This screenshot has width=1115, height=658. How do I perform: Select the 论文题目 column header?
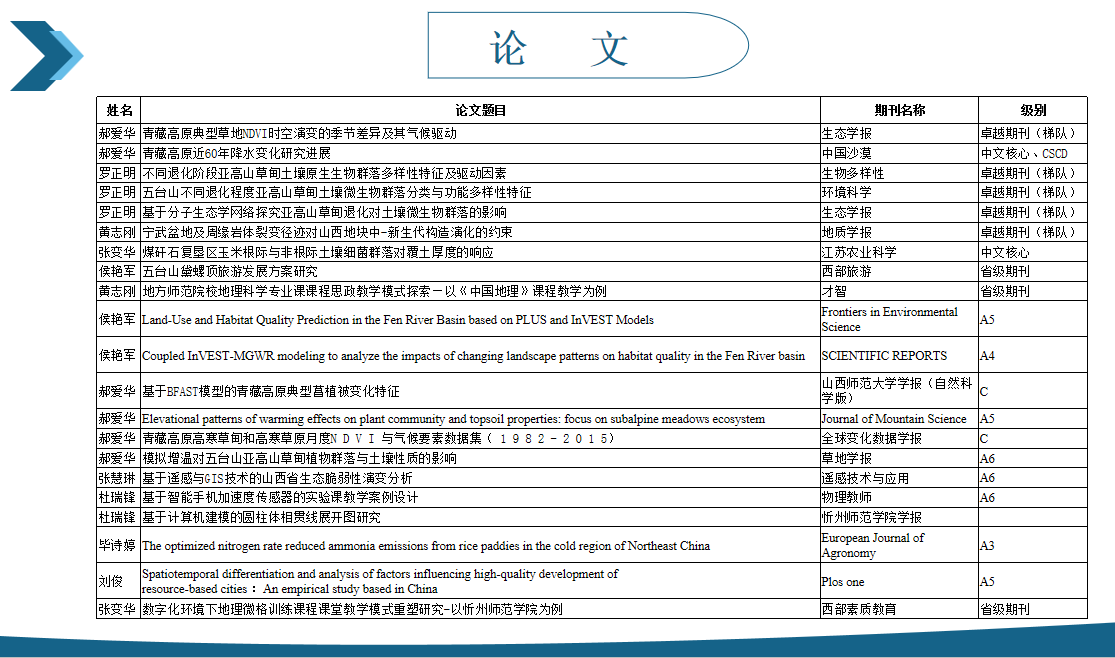pyautogui.click(x=481, y=110)
